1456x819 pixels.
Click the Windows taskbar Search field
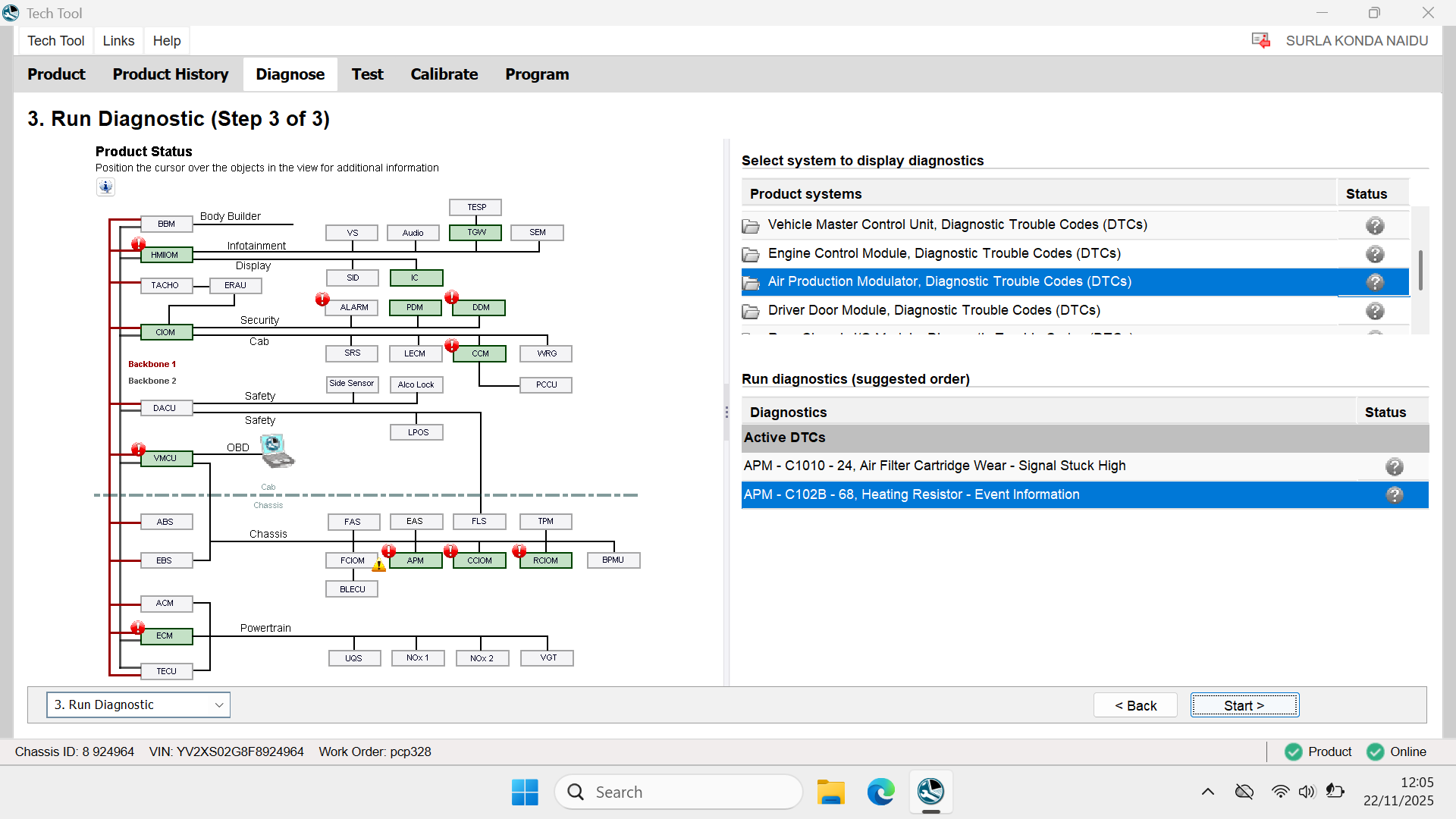click(679, 792)
